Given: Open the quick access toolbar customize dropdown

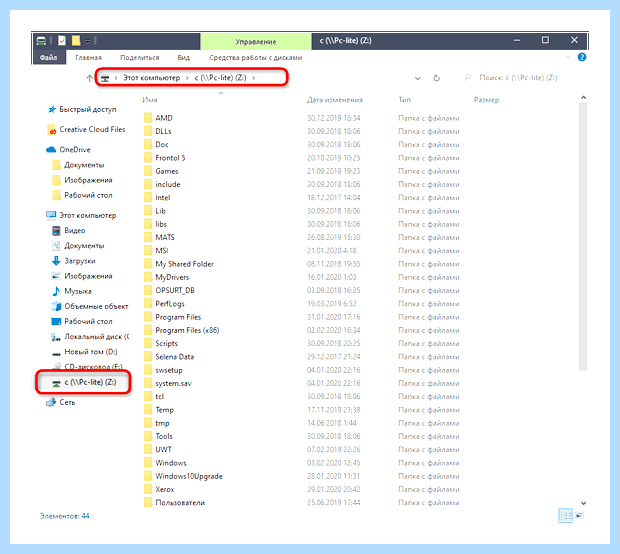Looking at the screenshot, I should [87, 41].
